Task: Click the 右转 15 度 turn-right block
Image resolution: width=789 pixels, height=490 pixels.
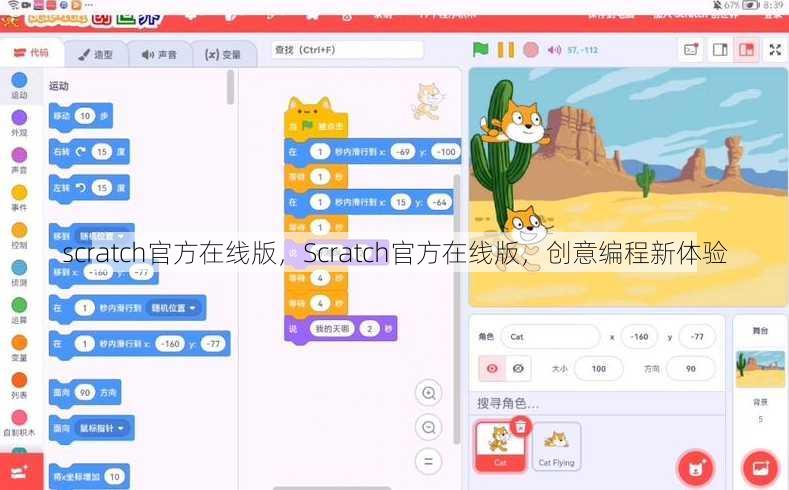Action: pyautogui.click(x=89, y=152)
